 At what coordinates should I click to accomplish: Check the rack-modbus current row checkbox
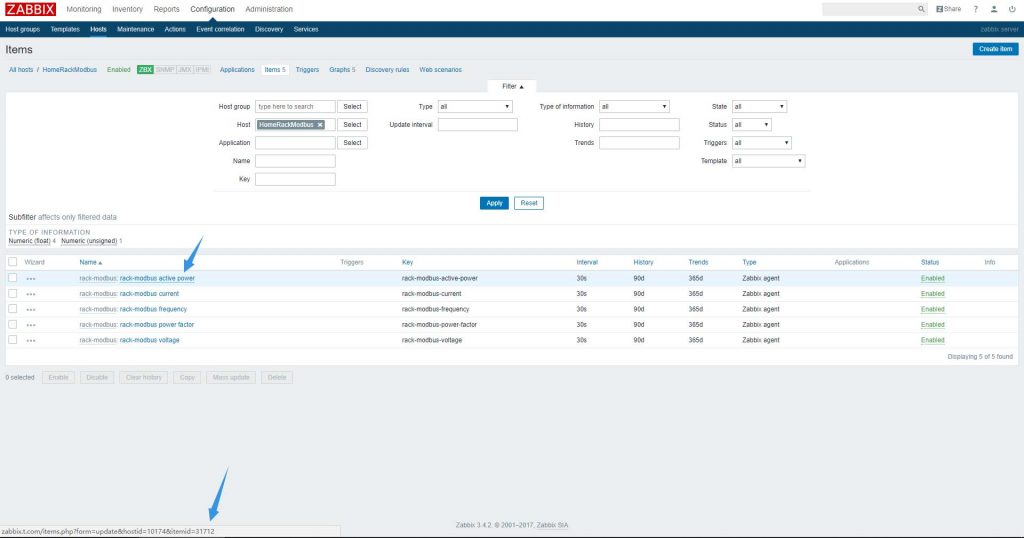tap(13, 294)
